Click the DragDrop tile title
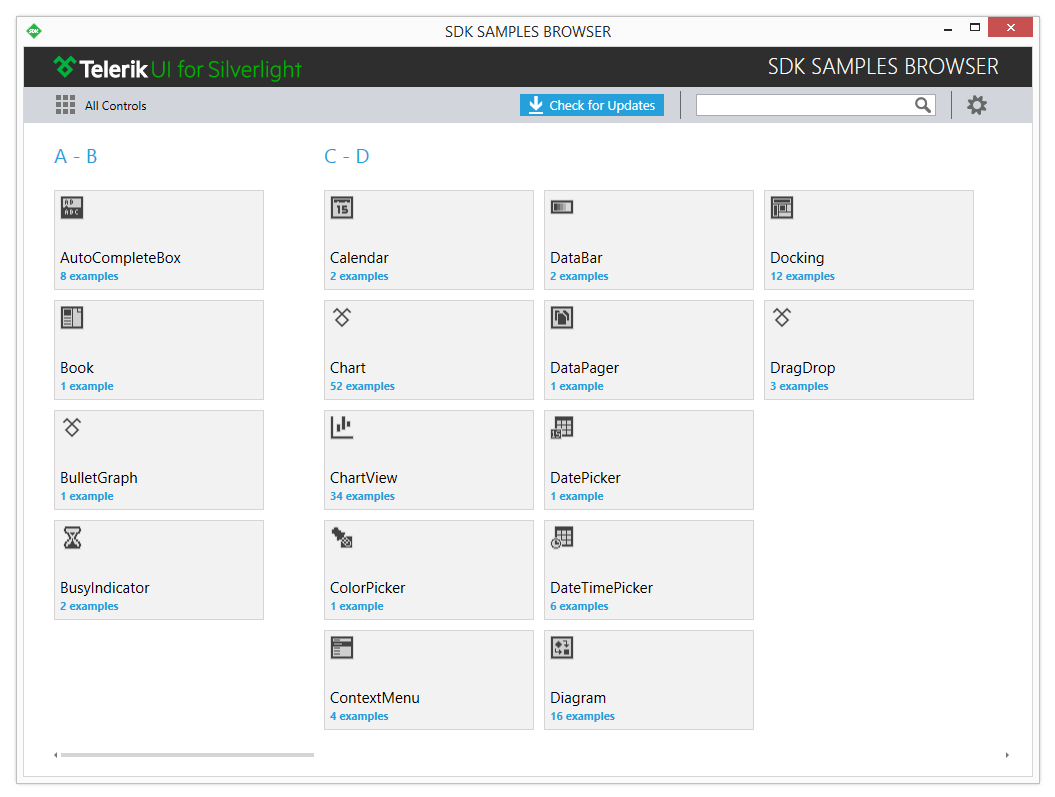The image size is (1055, 797). pyautogui.click(x=802, y=368)
